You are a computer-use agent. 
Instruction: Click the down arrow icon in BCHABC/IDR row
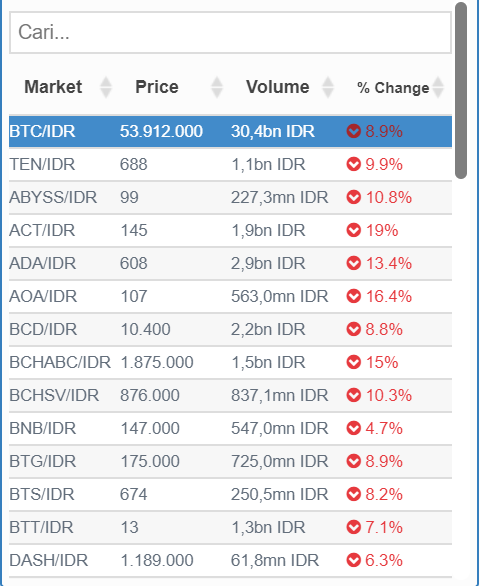tap(353, 362)
